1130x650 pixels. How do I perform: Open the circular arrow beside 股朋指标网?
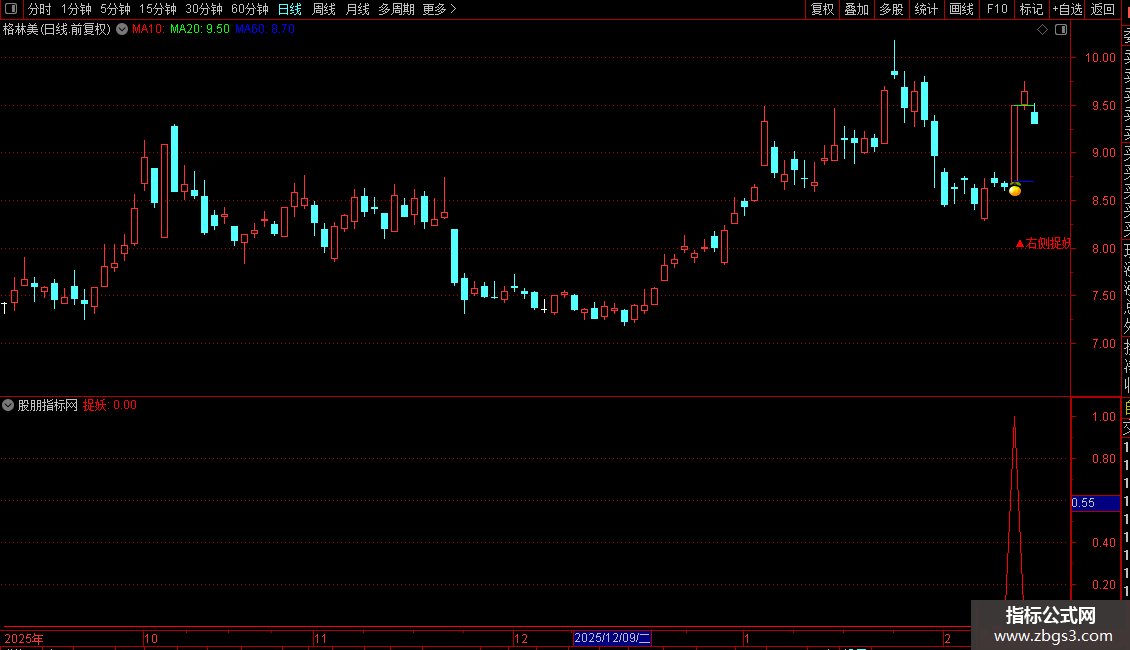(x=8, y=405)
